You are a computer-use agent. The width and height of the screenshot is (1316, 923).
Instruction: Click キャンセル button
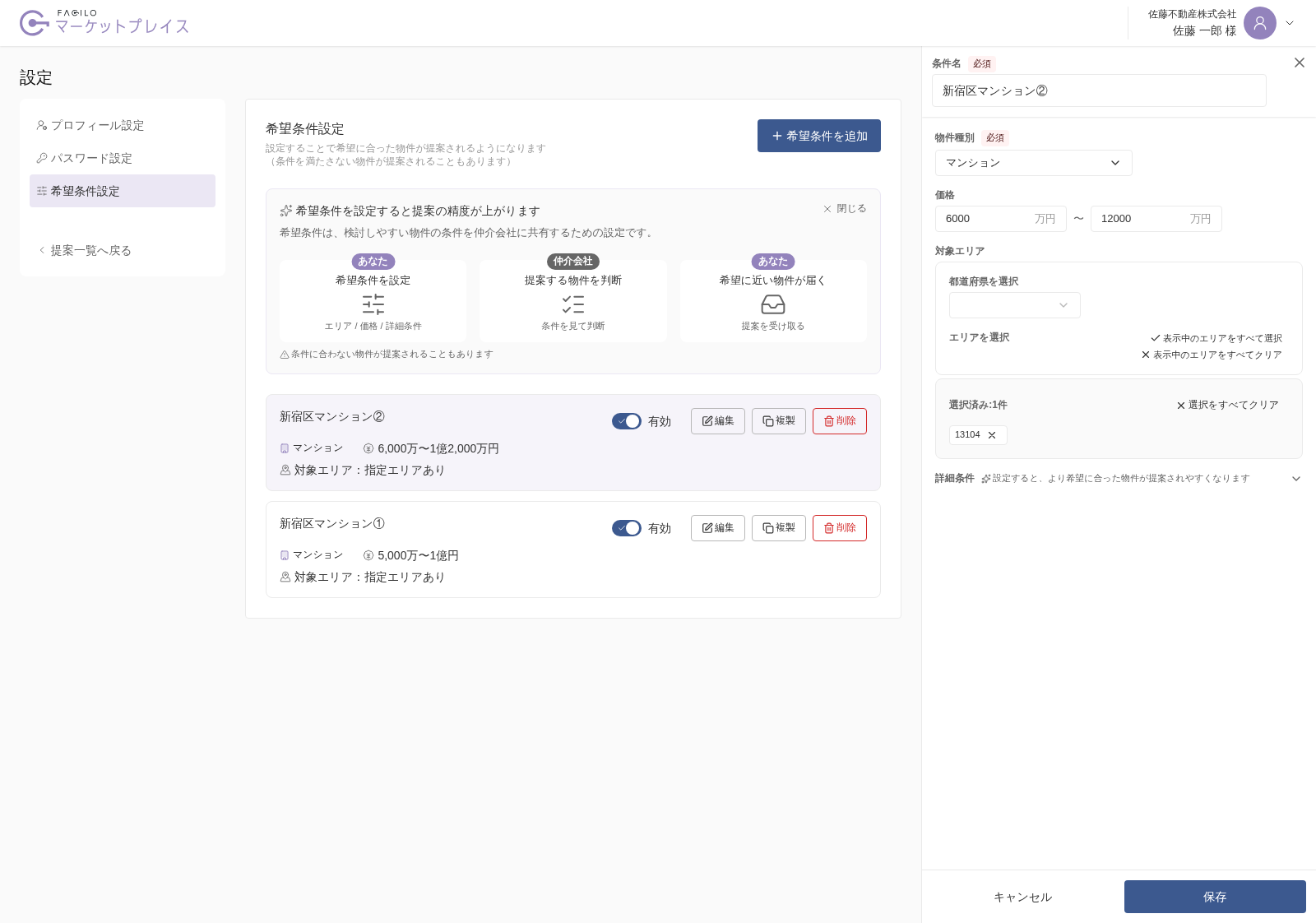1023,897
